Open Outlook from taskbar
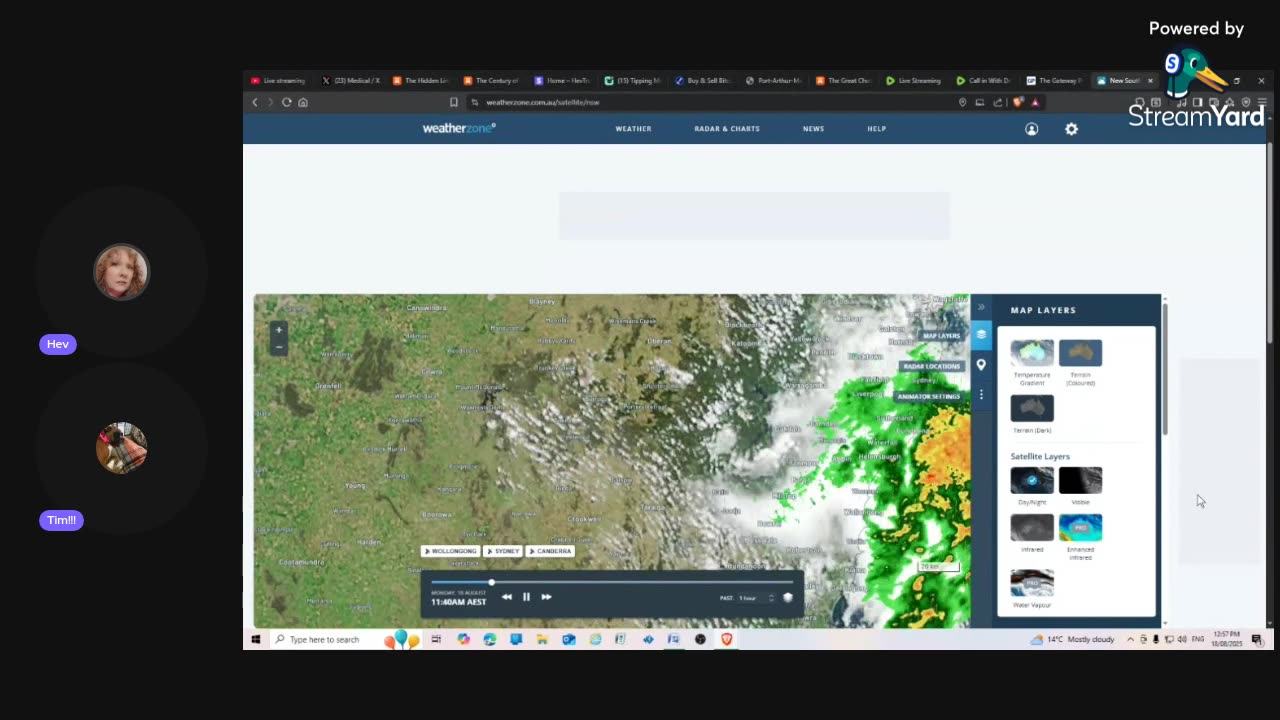This screenshot has height=720, width=1280. [x=568, y=639]
